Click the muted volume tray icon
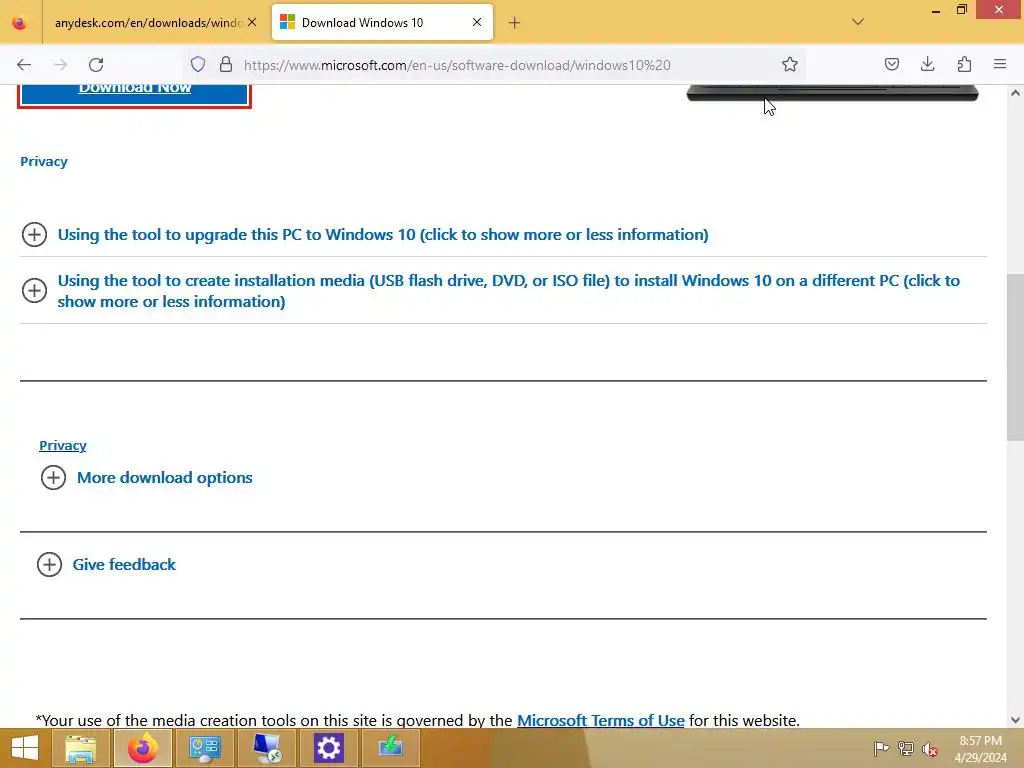Viewport: 1024px width, 768px height. coord(930,748)
